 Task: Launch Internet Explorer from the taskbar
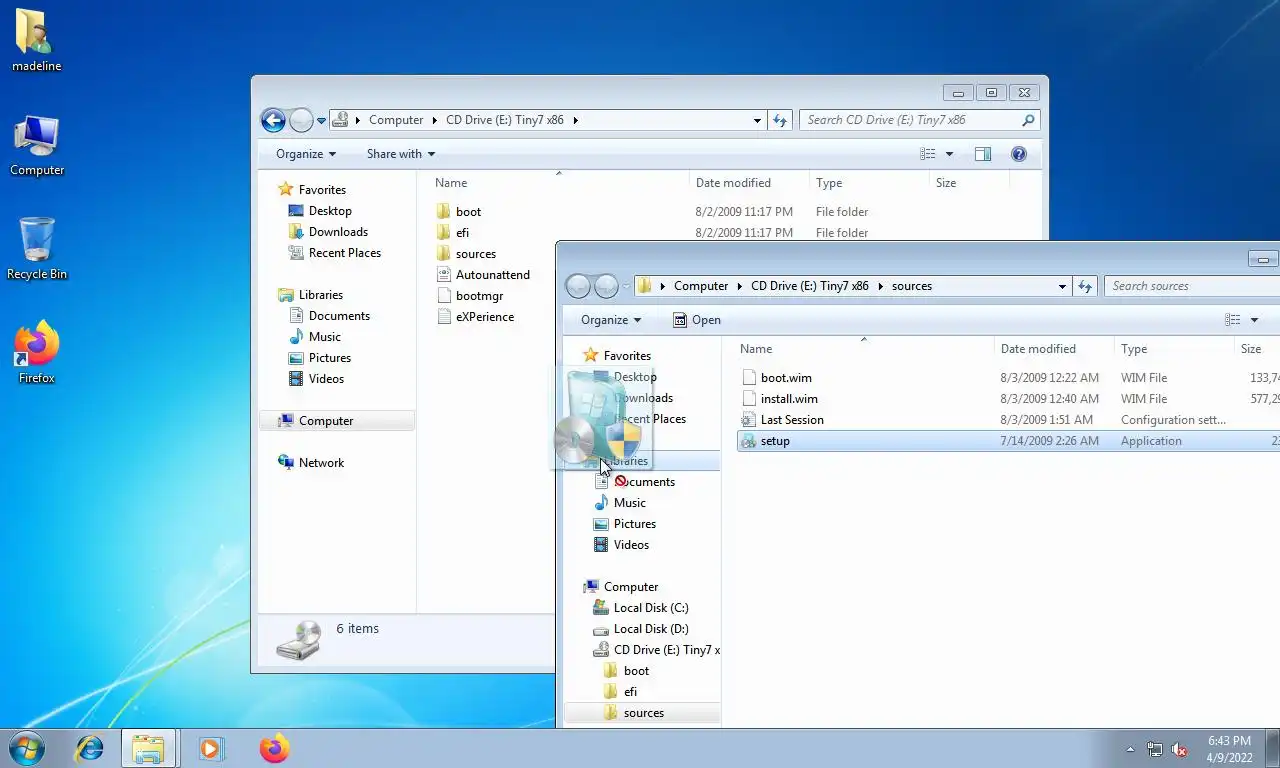pyautogui.click(x=90, y=747)
